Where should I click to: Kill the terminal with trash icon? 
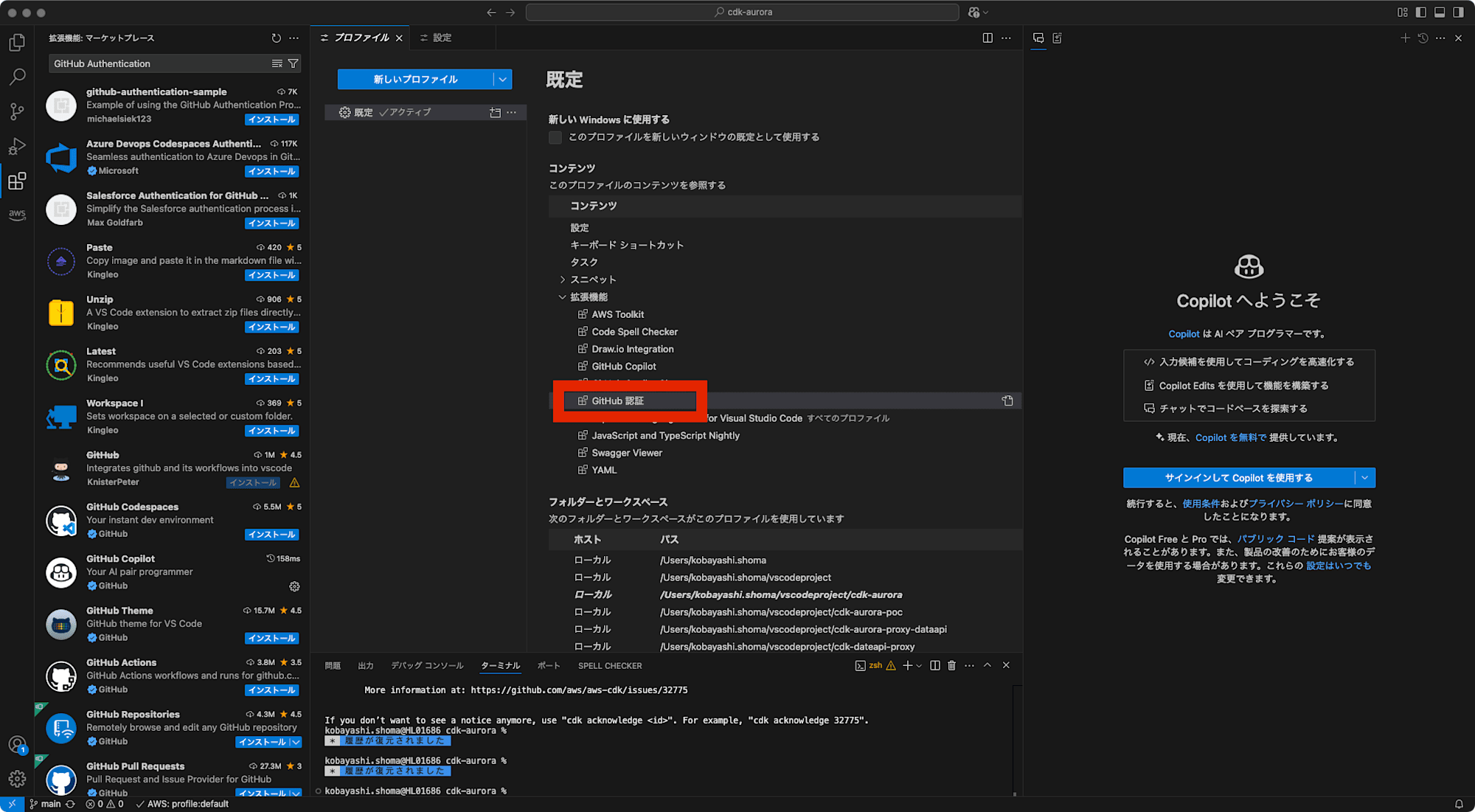tap(952, 666)
